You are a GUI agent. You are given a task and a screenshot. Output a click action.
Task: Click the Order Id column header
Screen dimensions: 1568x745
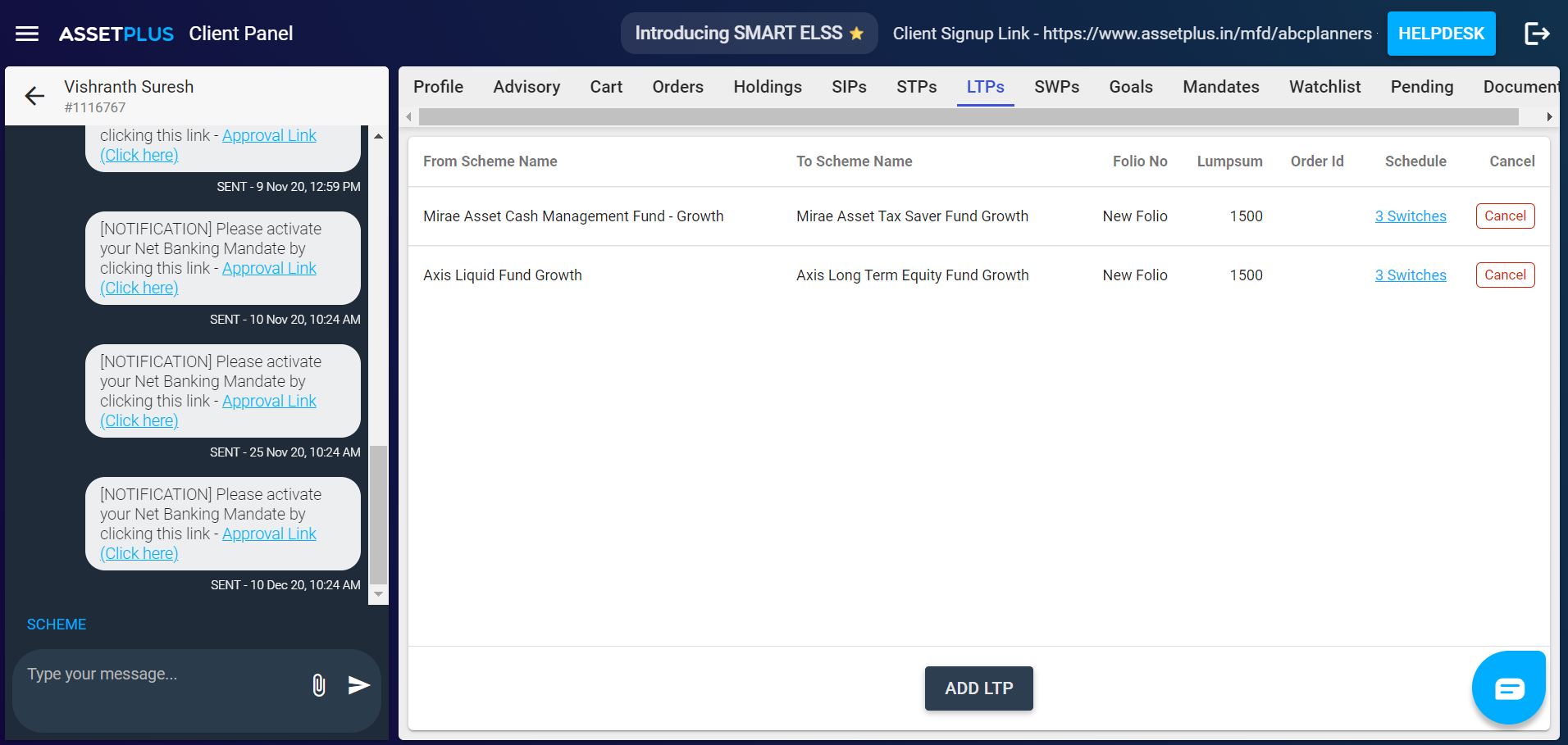pyautogui.click(x=1317, y=161)
